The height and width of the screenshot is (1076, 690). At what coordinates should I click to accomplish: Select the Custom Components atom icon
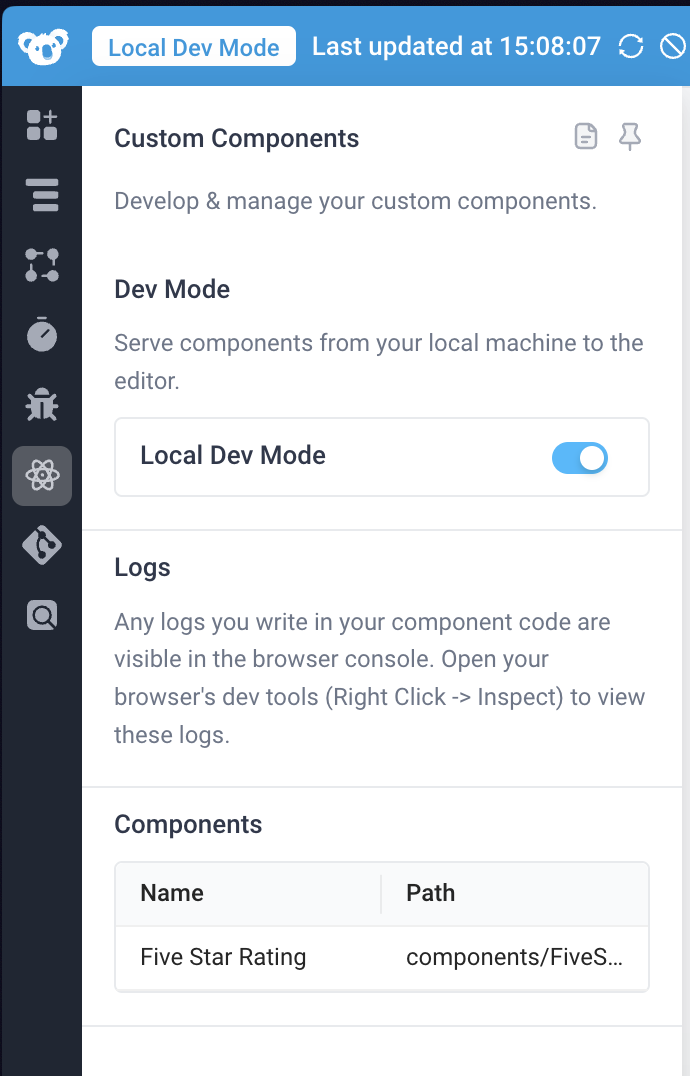(x=42, y=476)
